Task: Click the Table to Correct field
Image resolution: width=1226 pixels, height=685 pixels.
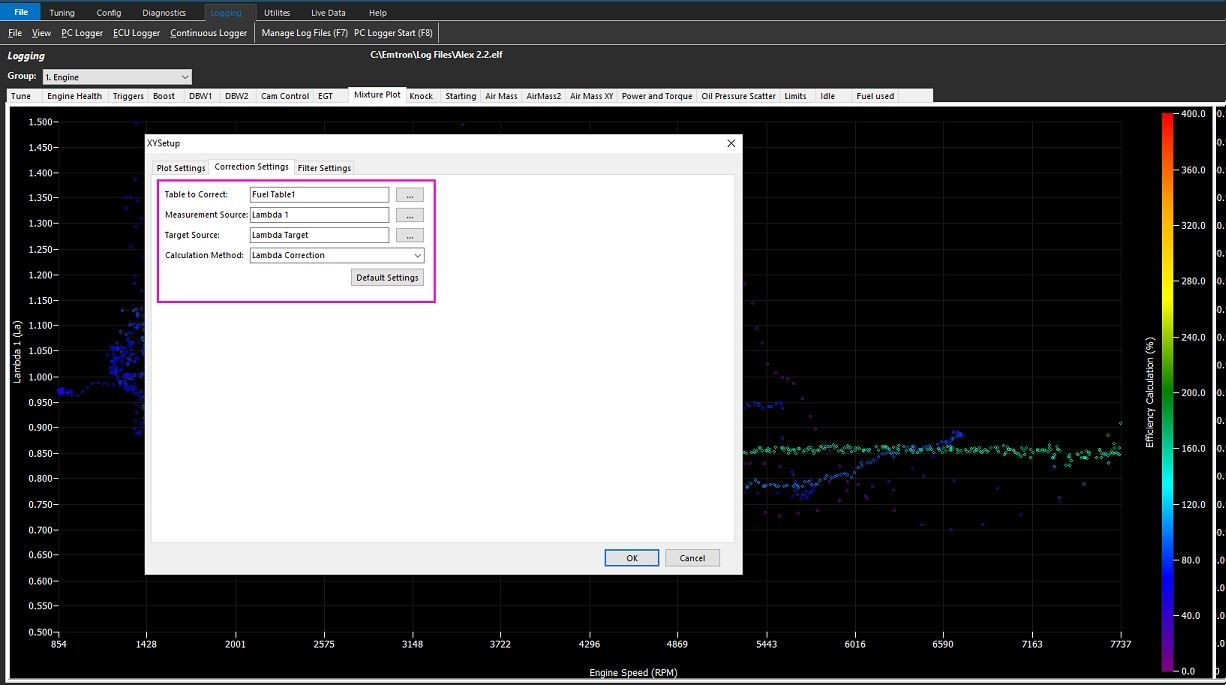Action: click(319, 194)
